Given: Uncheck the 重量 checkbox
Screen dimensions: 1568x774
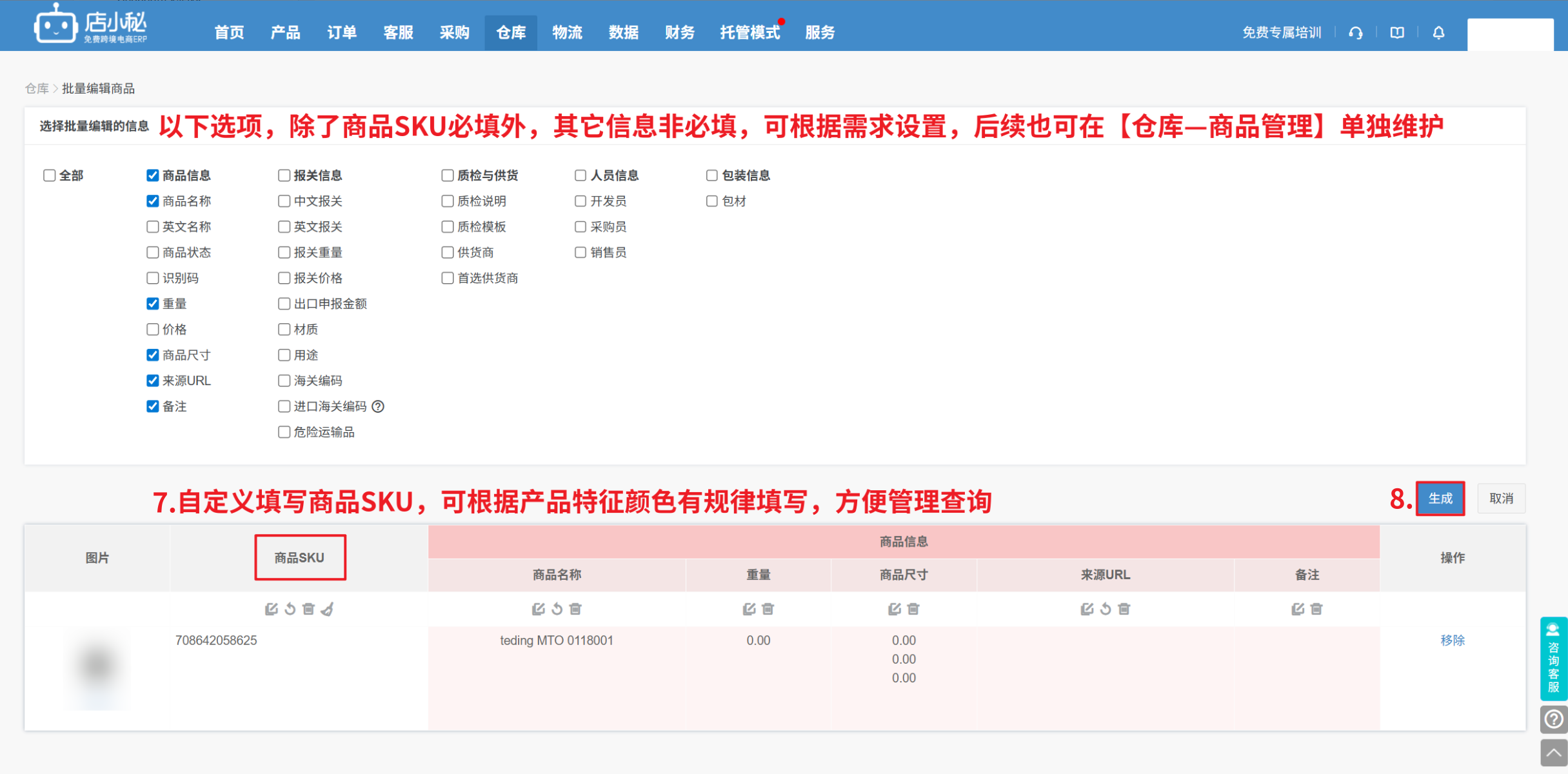Looking at the screenshot, I should pyautogui.click(x=153, y=304).
